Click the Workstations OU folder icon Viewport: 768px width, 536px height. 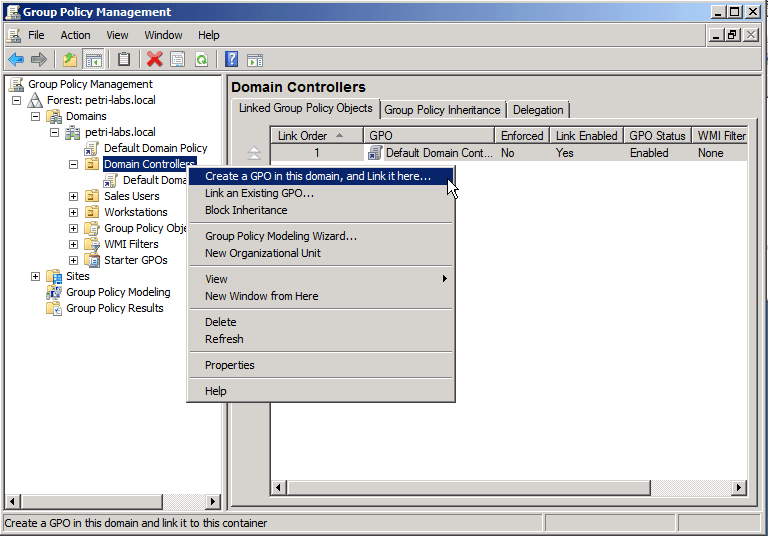click(92, 212)
